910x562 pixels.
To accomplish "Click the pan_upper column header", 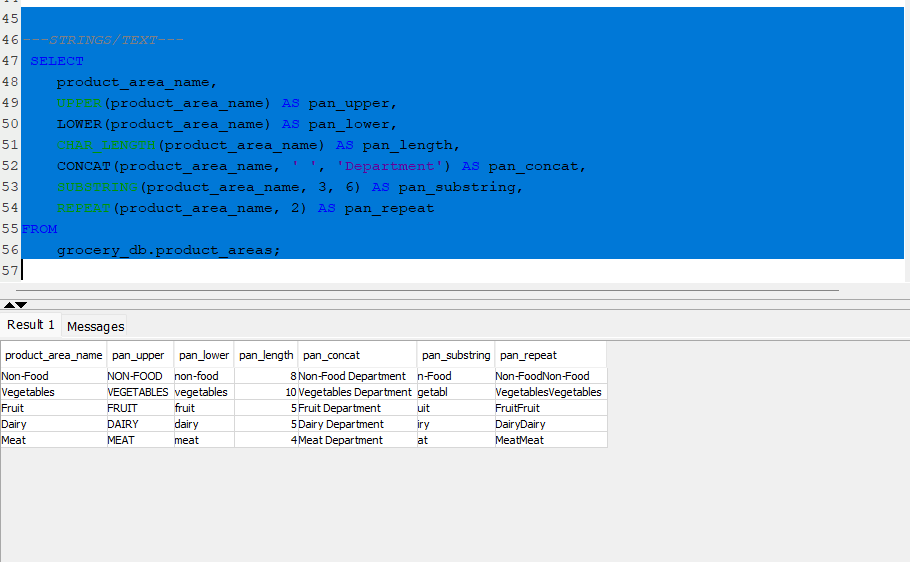I will coord(140,355).
